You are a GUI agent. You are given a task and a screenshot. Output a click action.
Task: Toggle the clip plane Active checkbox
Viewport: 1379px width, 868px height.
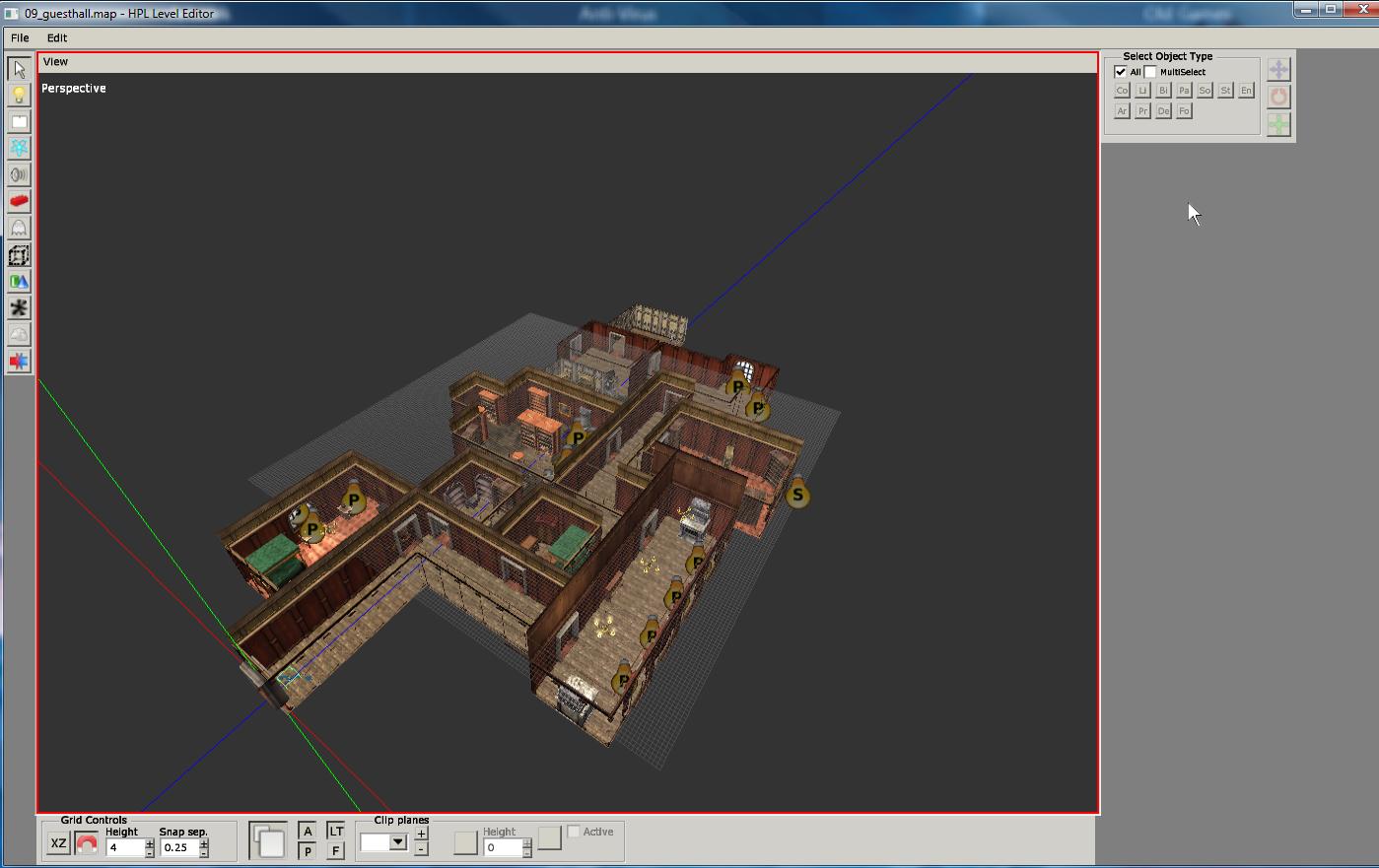[574, 832]
